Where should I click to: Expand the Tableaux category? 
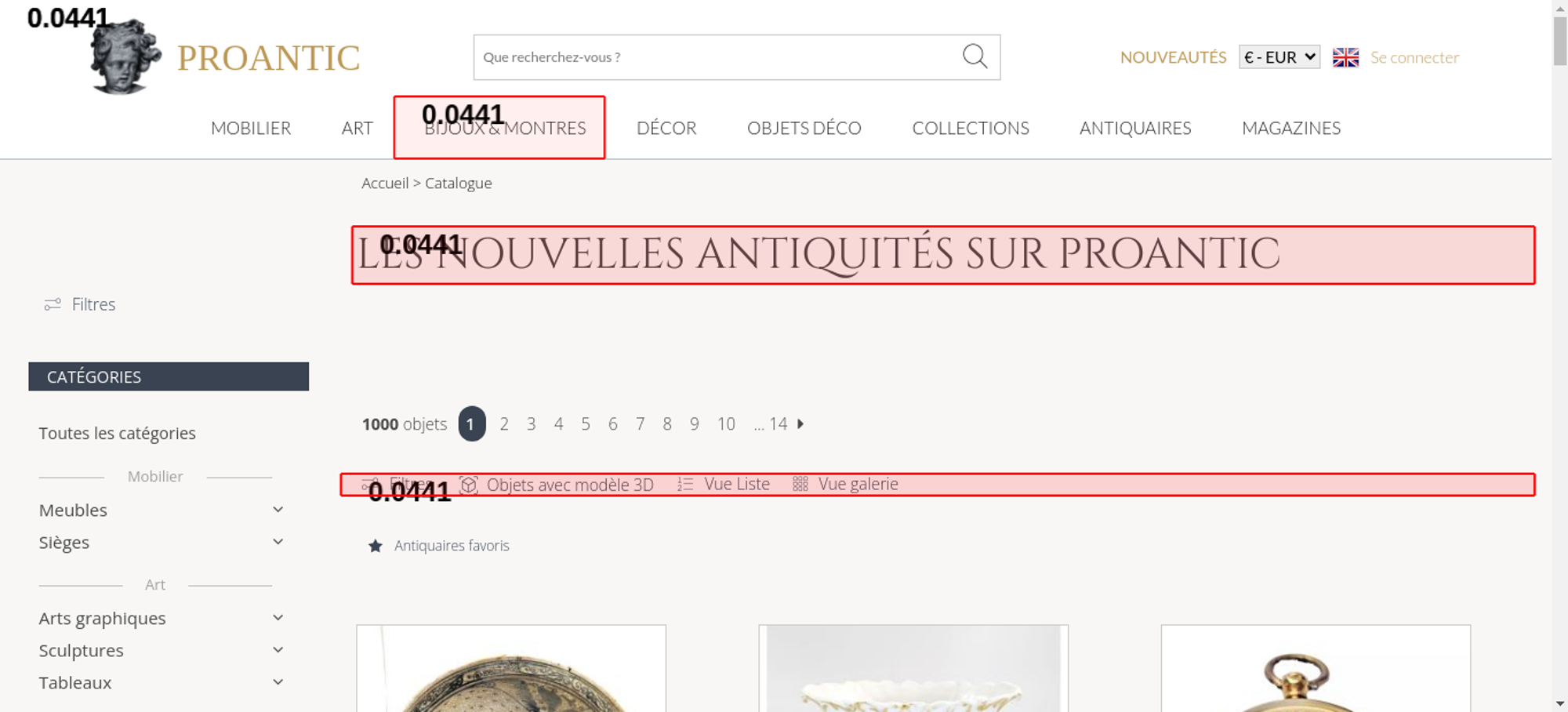pos(278,682)
